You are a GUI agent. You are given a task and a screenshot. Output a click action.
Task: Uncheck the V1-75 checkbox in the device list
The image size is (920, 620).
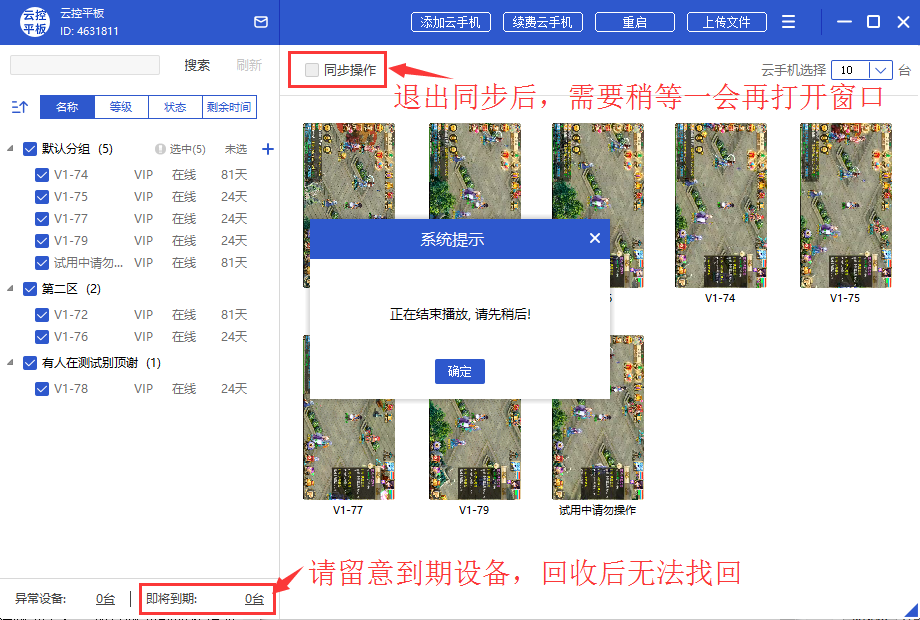pos(42,196)
